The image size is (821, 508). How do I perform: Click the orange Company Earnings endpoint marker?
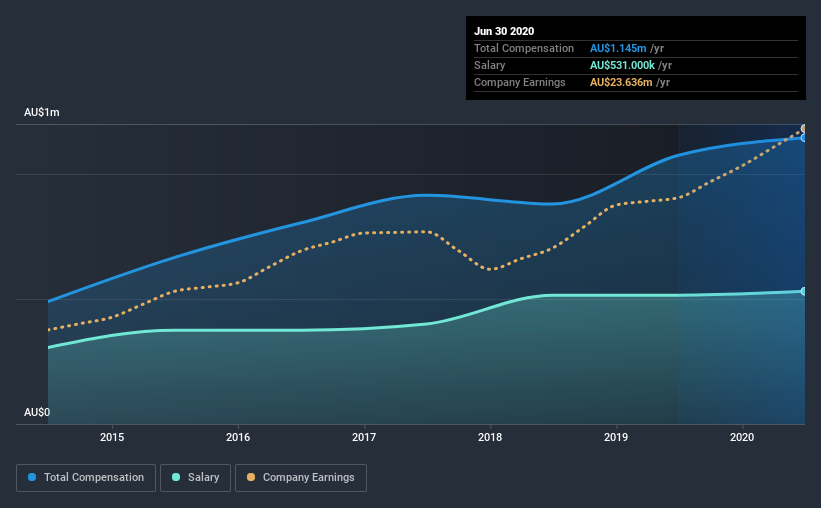click(803, 128)
